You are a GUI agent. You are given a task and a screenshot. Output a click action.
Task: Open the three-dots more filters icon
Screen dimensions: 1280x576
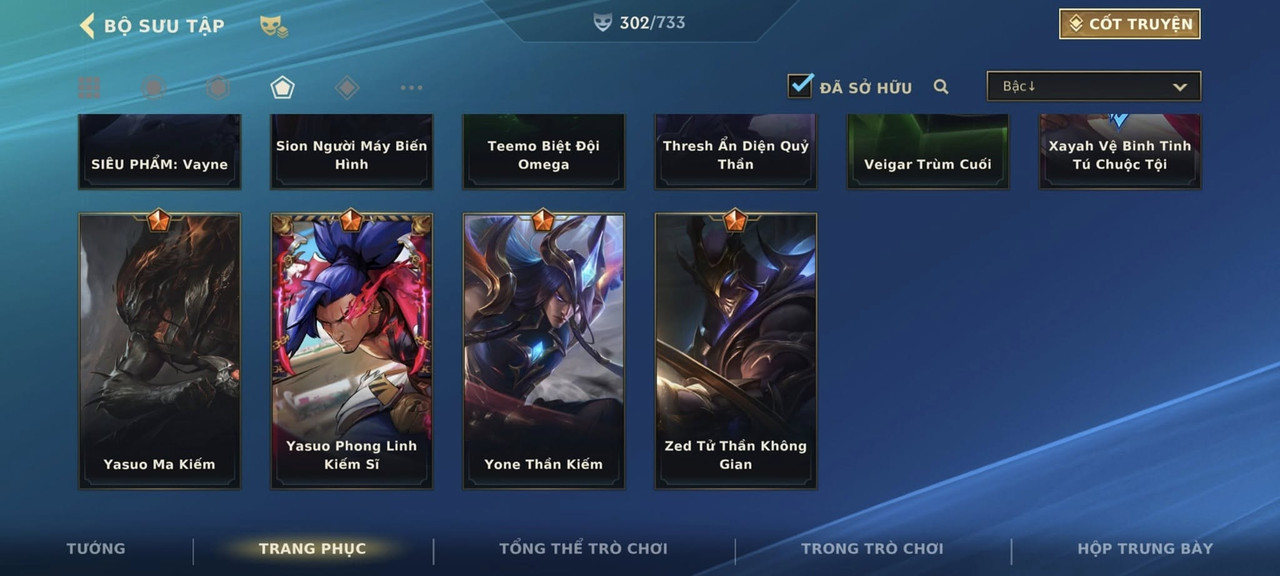coord(411,88)
